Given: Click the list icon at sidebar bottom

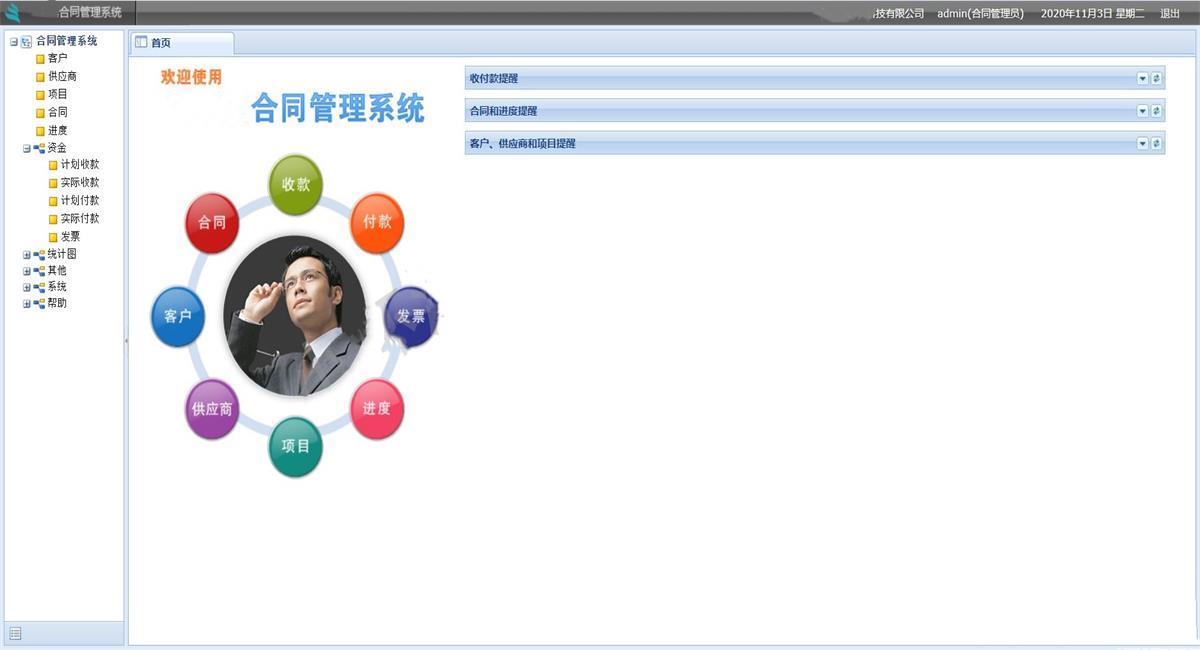Looking at the screenshot, I should [x=15, y=633].
